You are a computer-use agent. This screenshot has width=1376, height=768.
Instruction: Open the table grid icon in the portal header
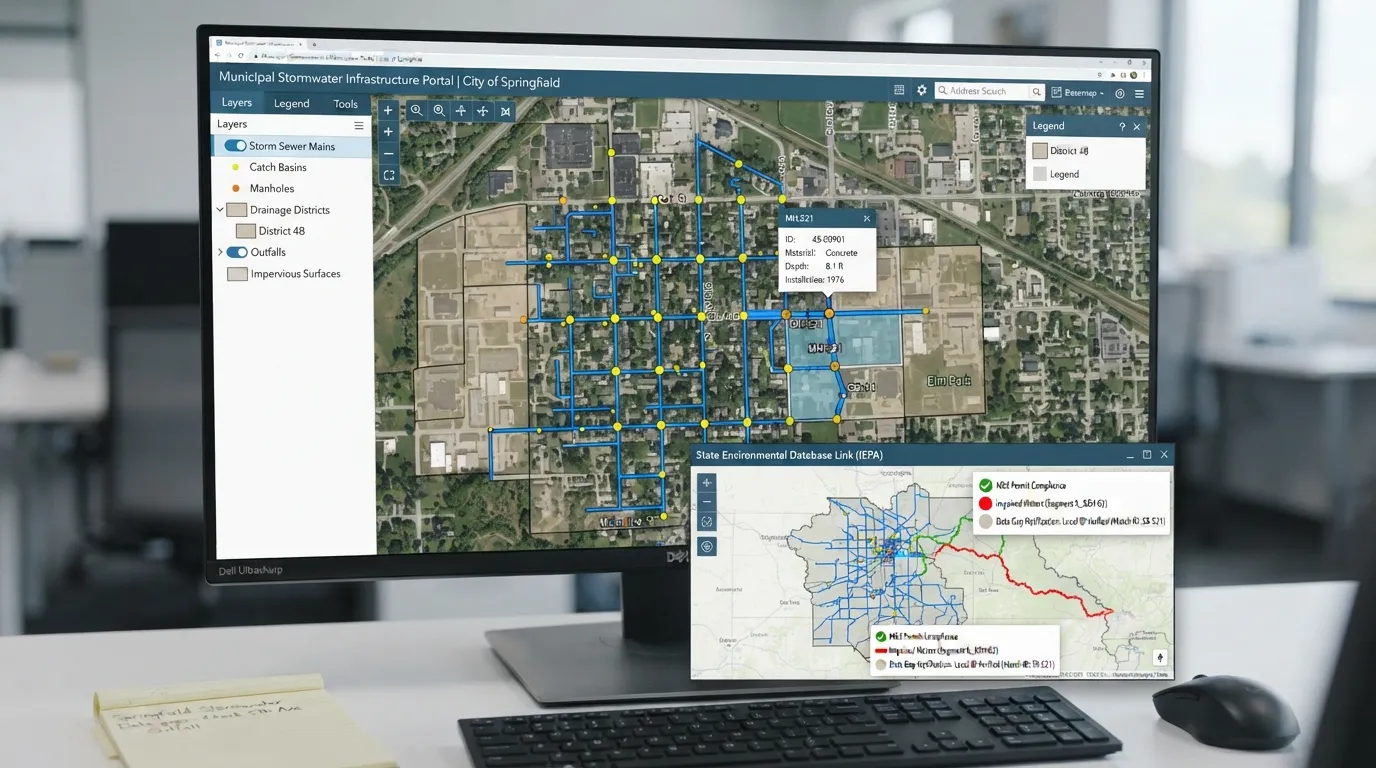[899, 91]
